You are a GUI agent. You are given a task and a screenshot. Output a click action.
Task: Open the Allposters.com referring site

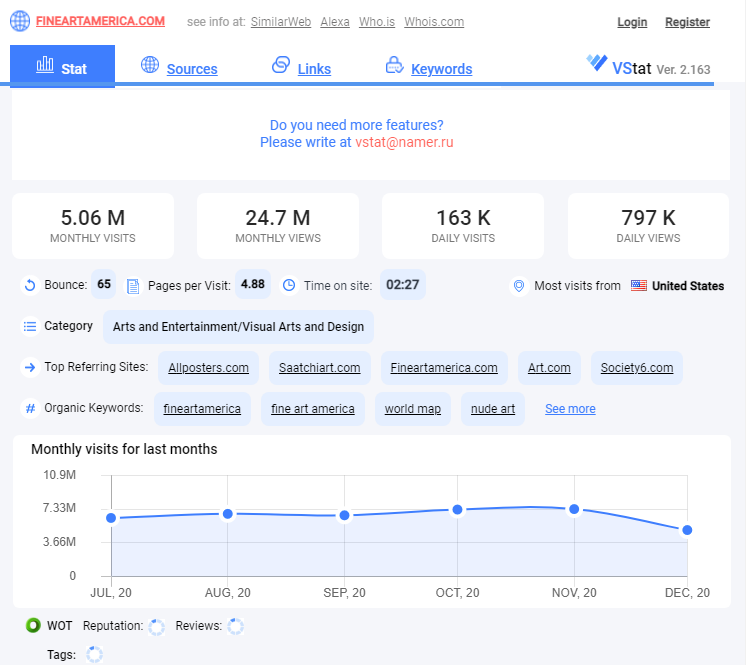(208, 368)
